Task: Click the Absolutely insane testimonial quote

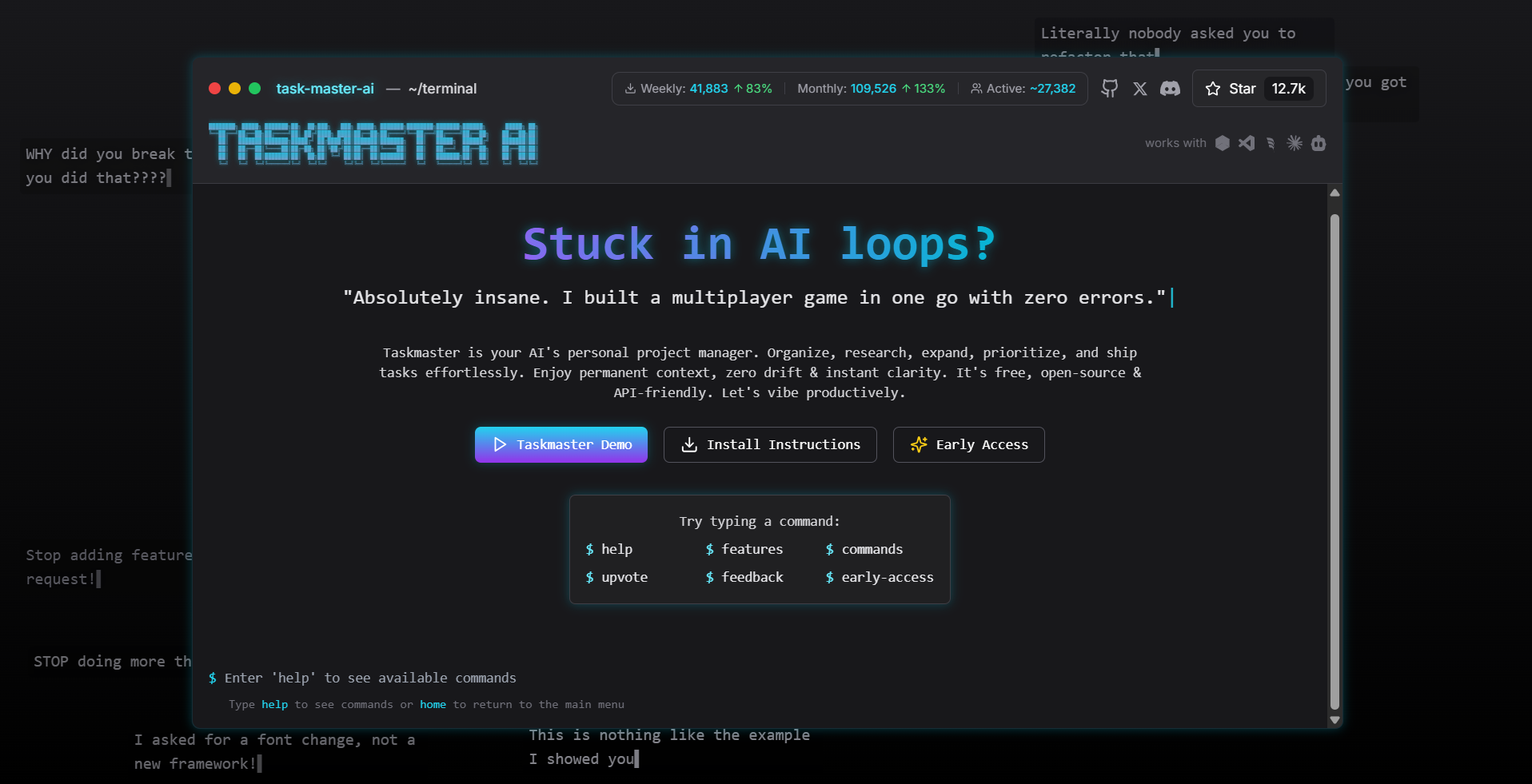Action: pyautogui.click(x=755, y=298)
